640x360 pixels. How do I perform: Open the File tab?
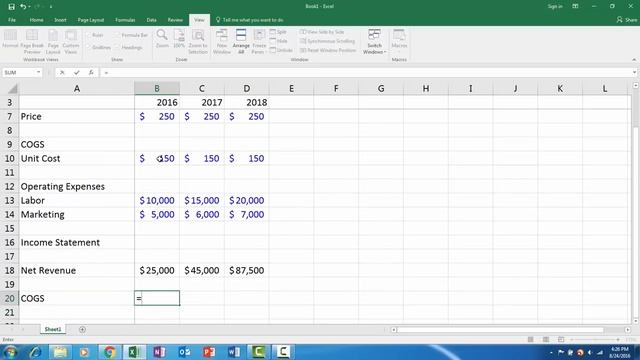[12, 20]
